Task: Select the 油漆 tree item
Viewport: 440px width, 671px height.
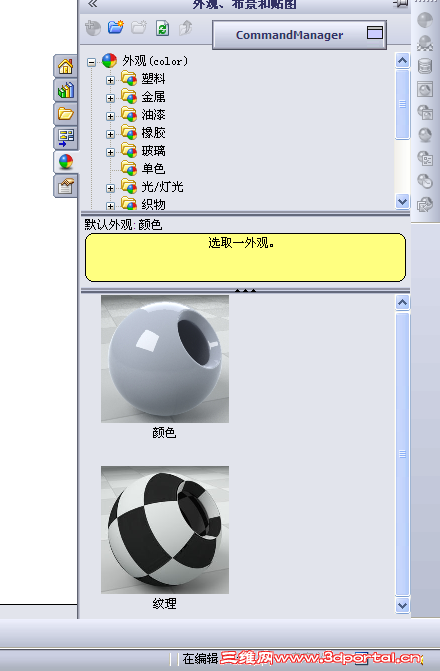Action: 153,115
